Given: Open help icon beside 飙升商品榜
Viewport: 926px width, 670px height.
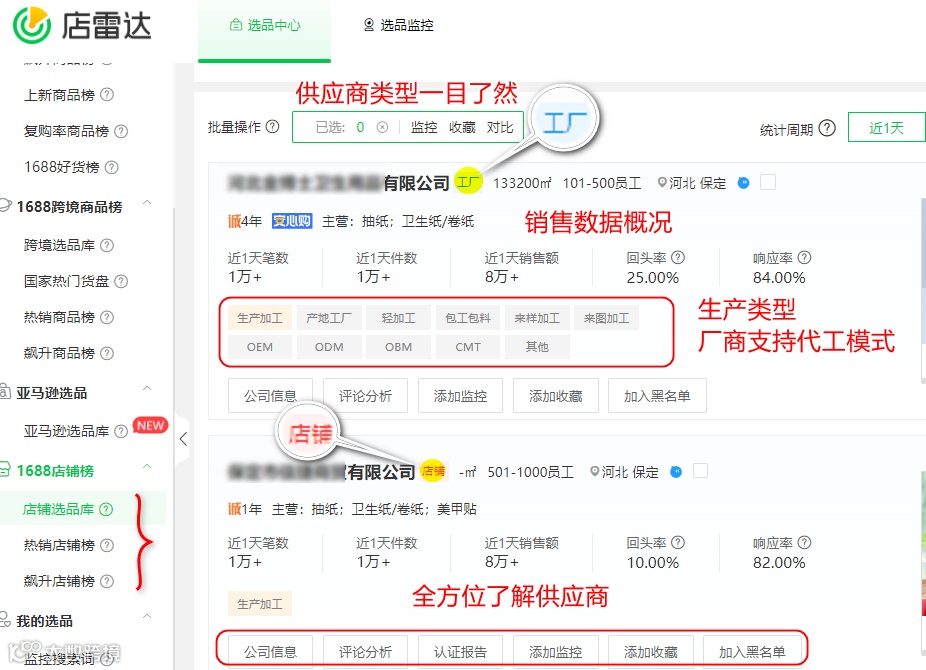Looking at the screenshot, I should [107, 353].
